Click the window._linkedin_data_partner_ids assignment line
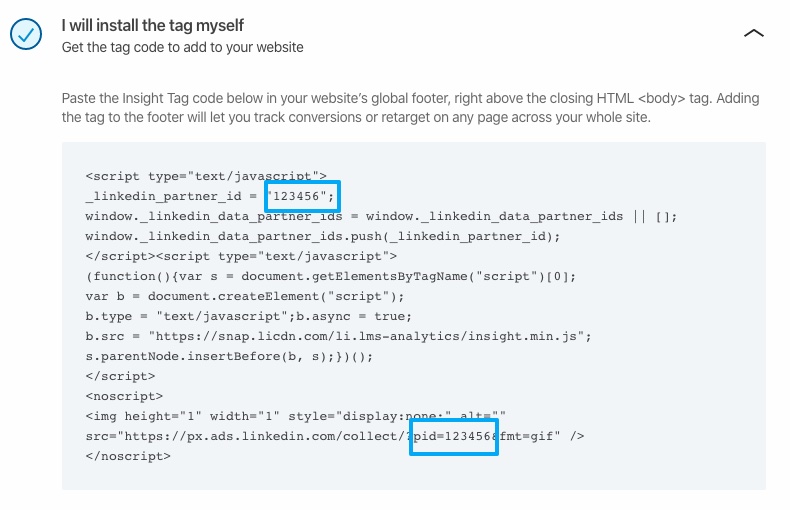 [381, 216]
